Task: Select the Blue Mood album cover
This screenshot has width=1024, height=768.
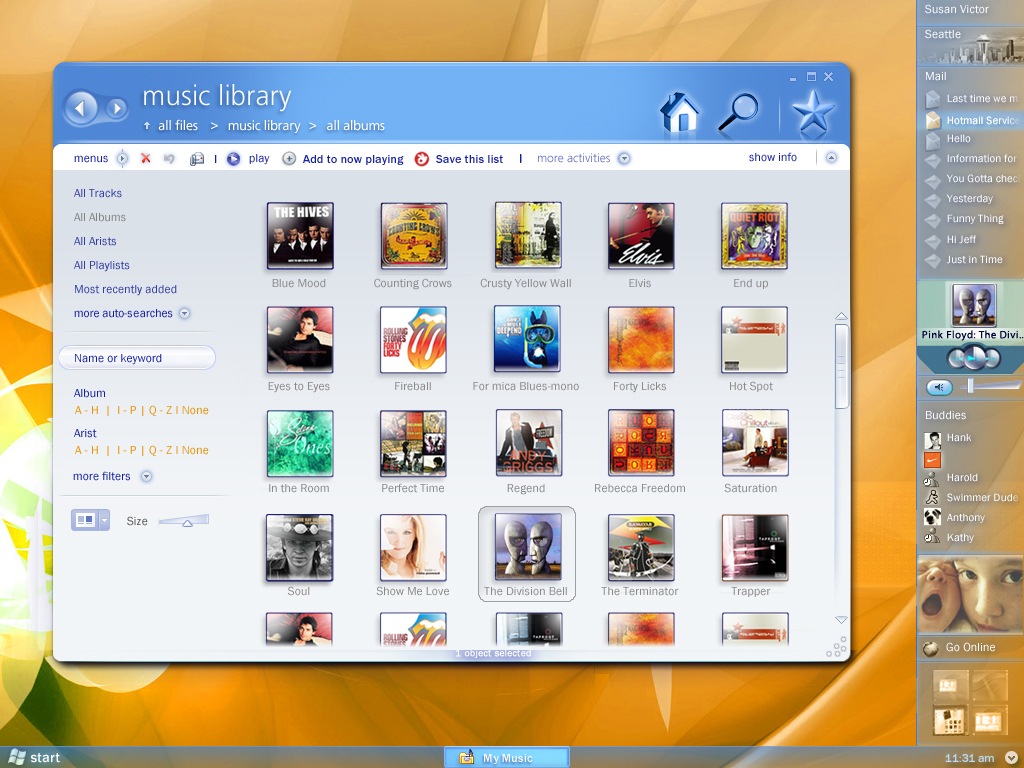Action: (x=300, y=236)
